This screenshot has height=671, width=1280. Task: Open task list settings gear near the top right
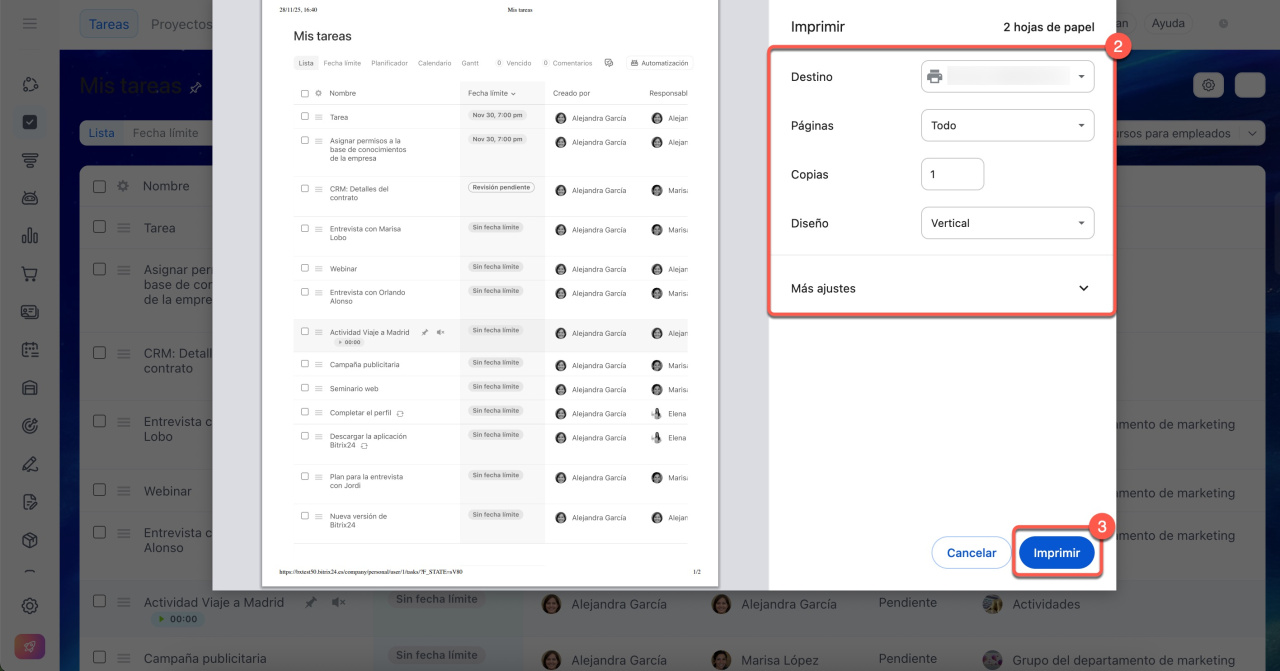pos(1208,86)
